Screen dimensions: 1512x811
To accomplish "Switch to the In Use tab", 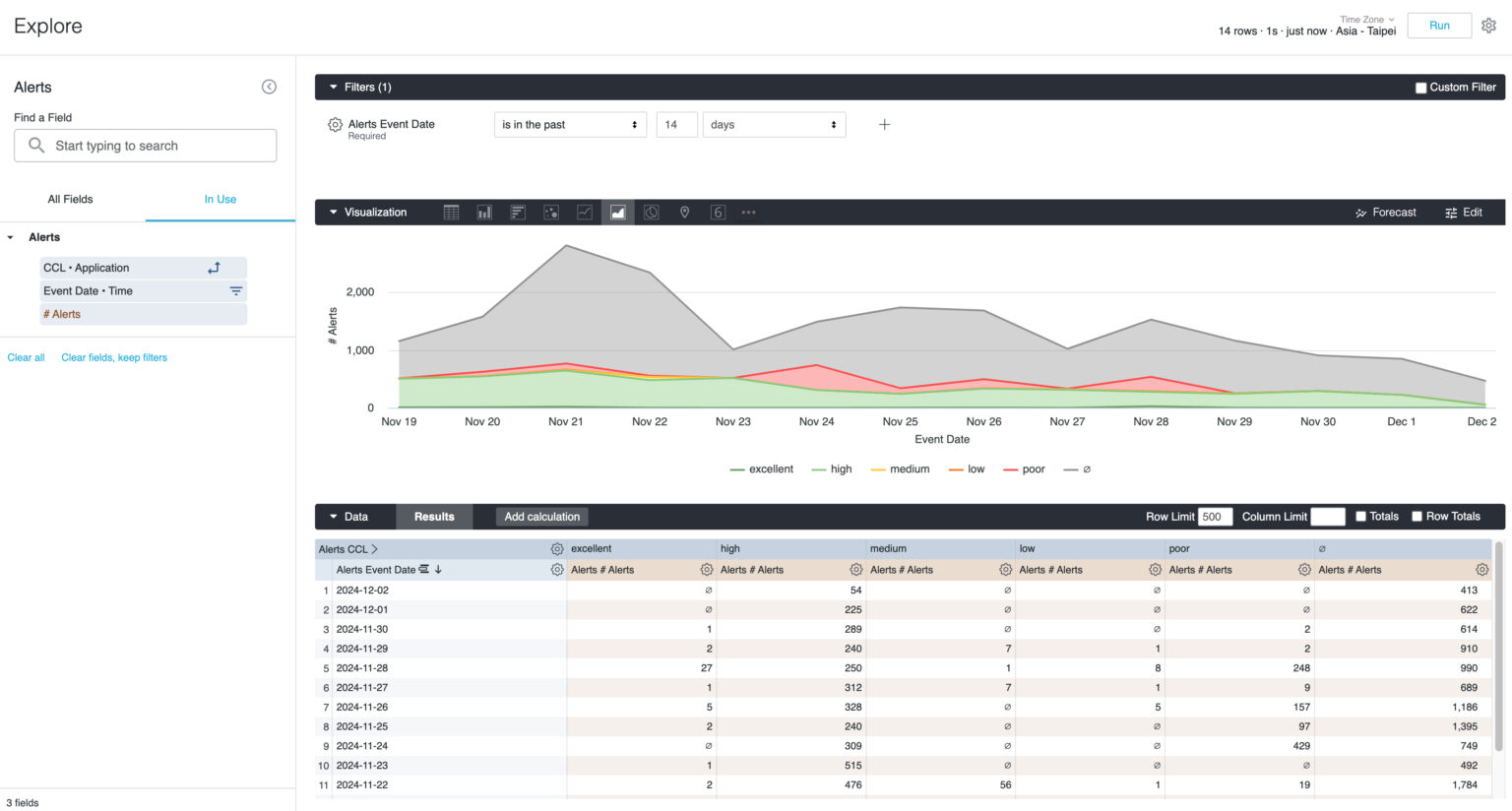I will pos(220,199).
